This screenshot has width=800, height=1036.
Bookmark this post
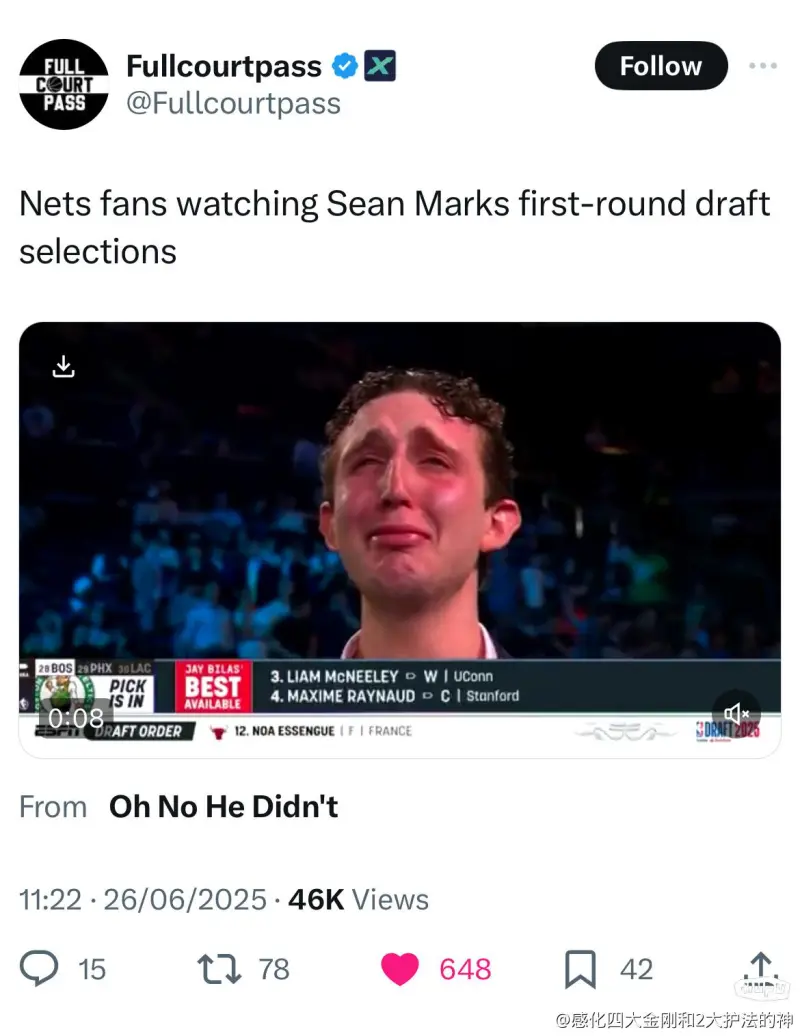[x=580, y=968]
